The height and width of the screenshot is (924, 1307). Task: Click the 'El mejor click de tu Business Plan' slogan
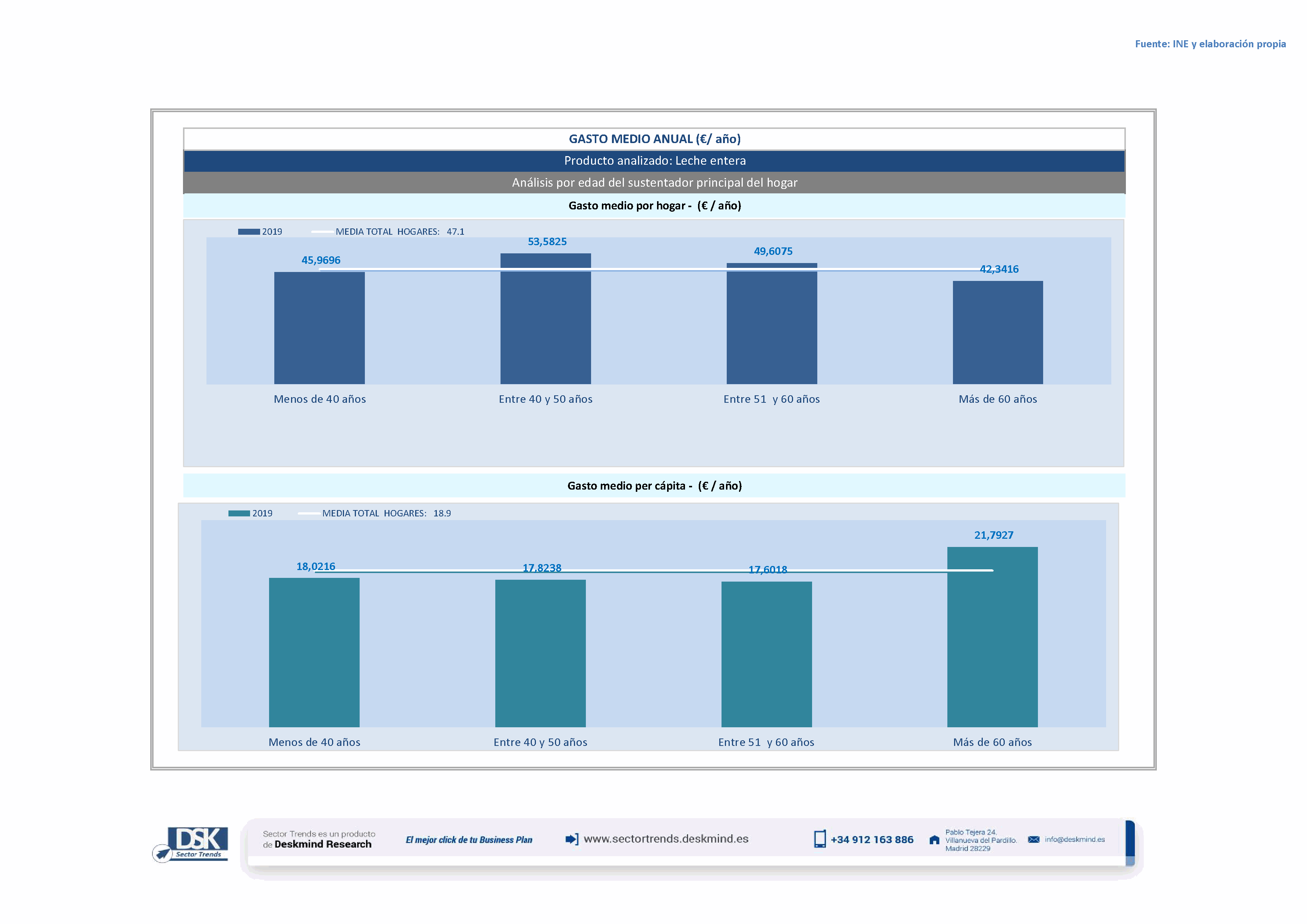(x=468, y=840)
